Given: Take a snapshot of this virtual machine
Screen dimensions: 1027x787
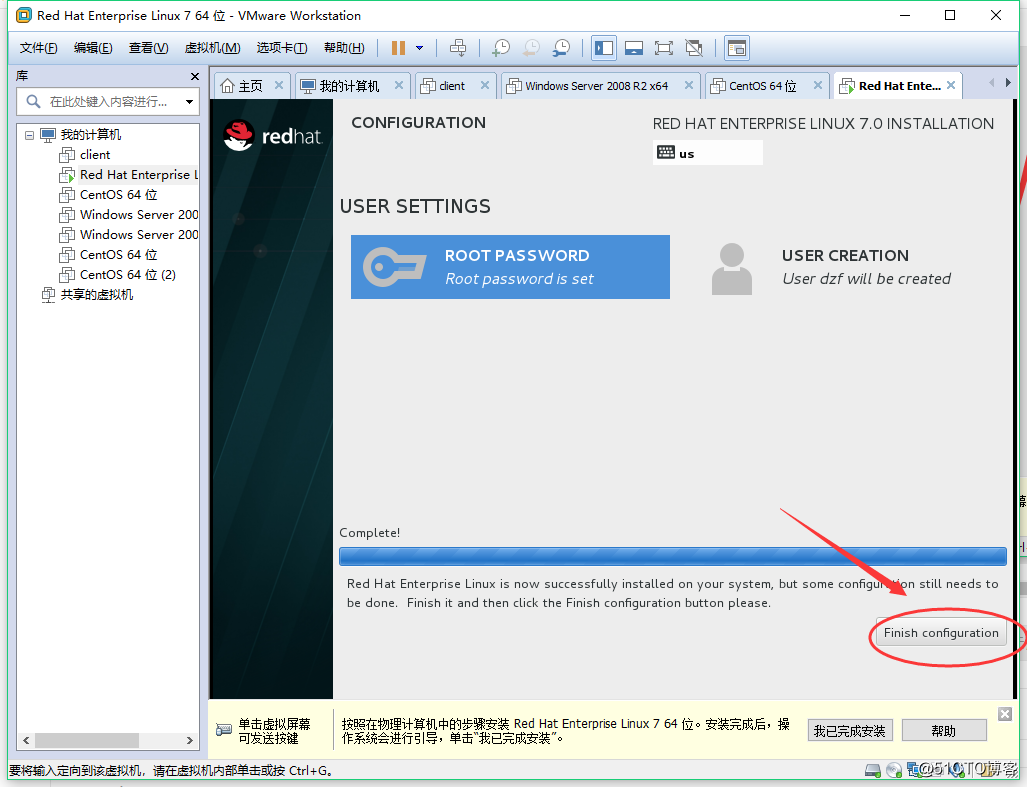Looking at the screenshot, I should [501, 48].
